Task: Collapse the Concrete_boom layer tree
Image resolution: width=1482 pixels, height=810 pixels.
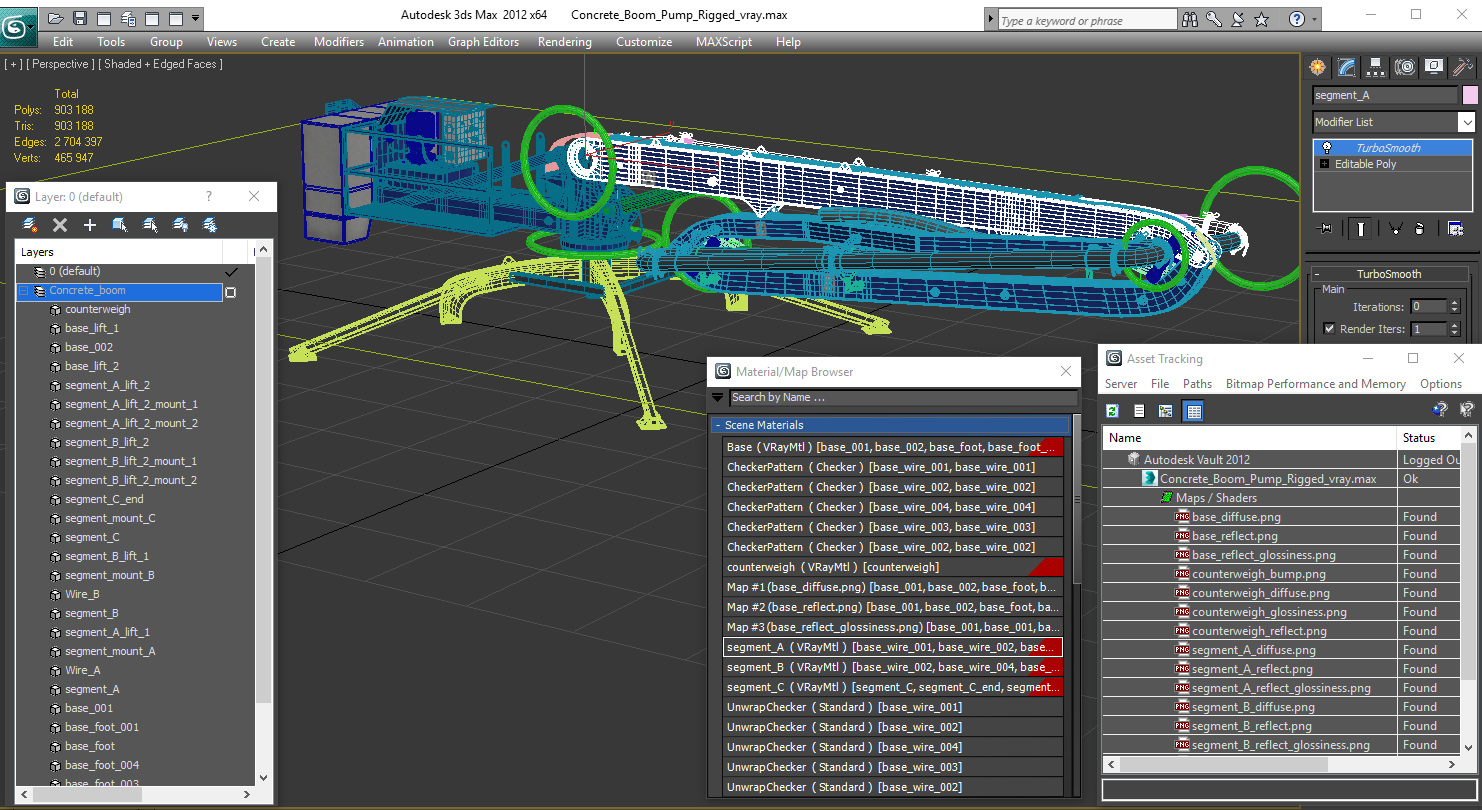Action: click(23, 291)
